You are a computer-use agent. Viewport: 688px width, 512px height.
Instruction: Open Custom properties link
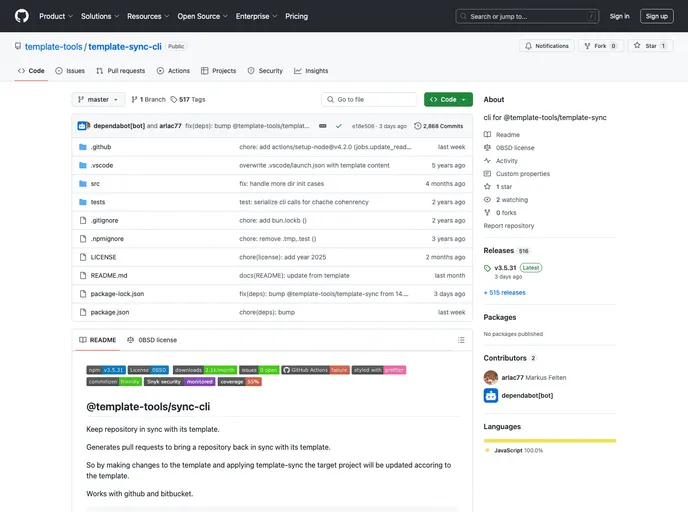pos(522,174)
